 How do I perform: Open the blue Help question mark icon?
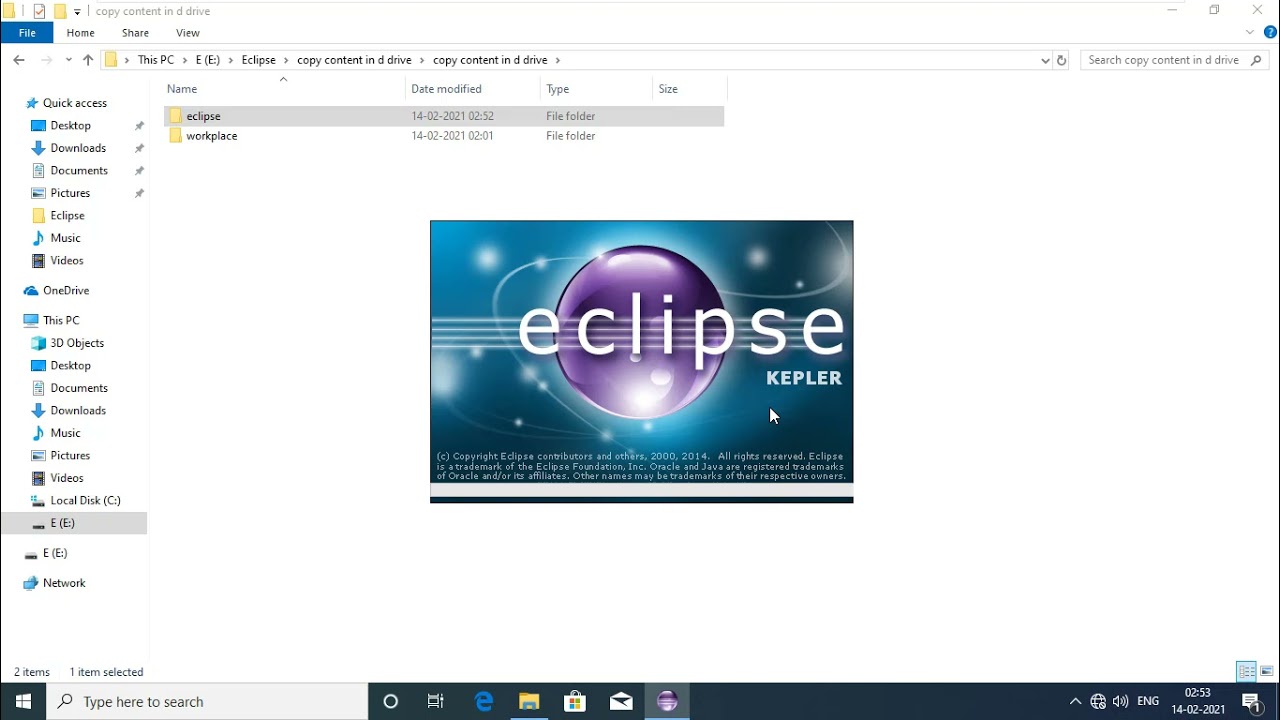[x=1270, y=33]
